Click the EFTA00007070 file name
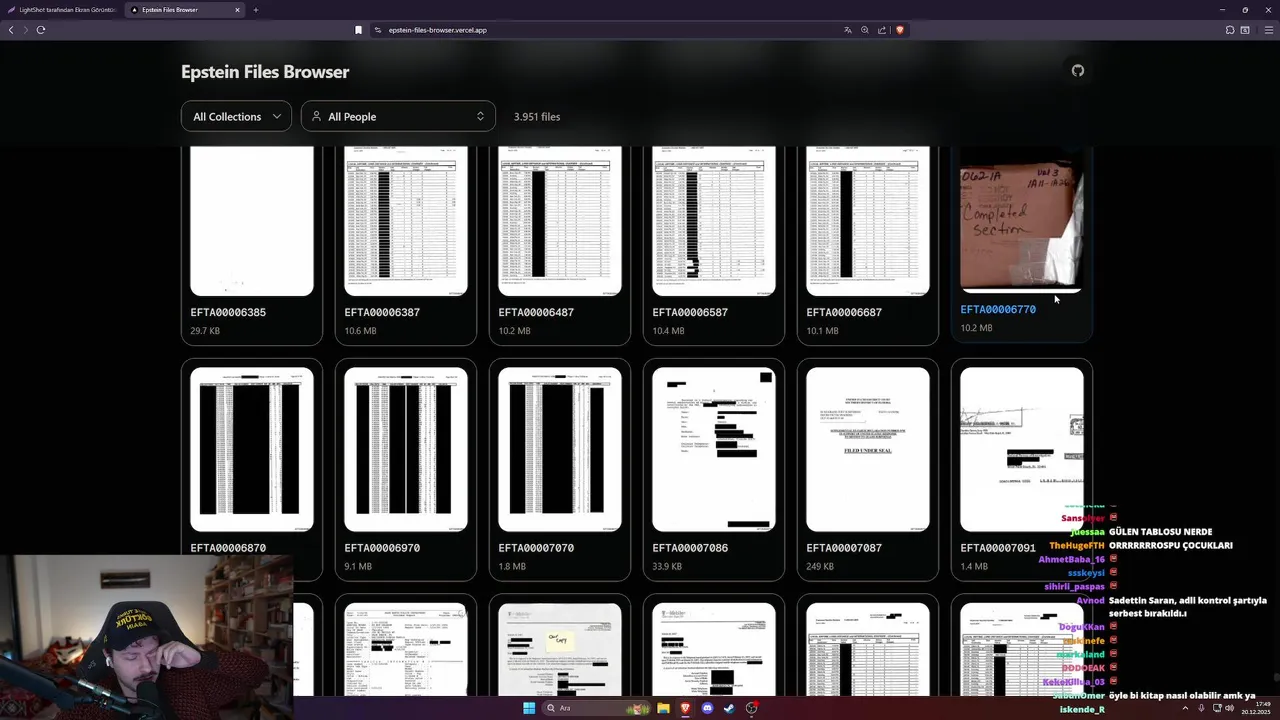The height and width of the screenshot is (720, 1280). 536,549
